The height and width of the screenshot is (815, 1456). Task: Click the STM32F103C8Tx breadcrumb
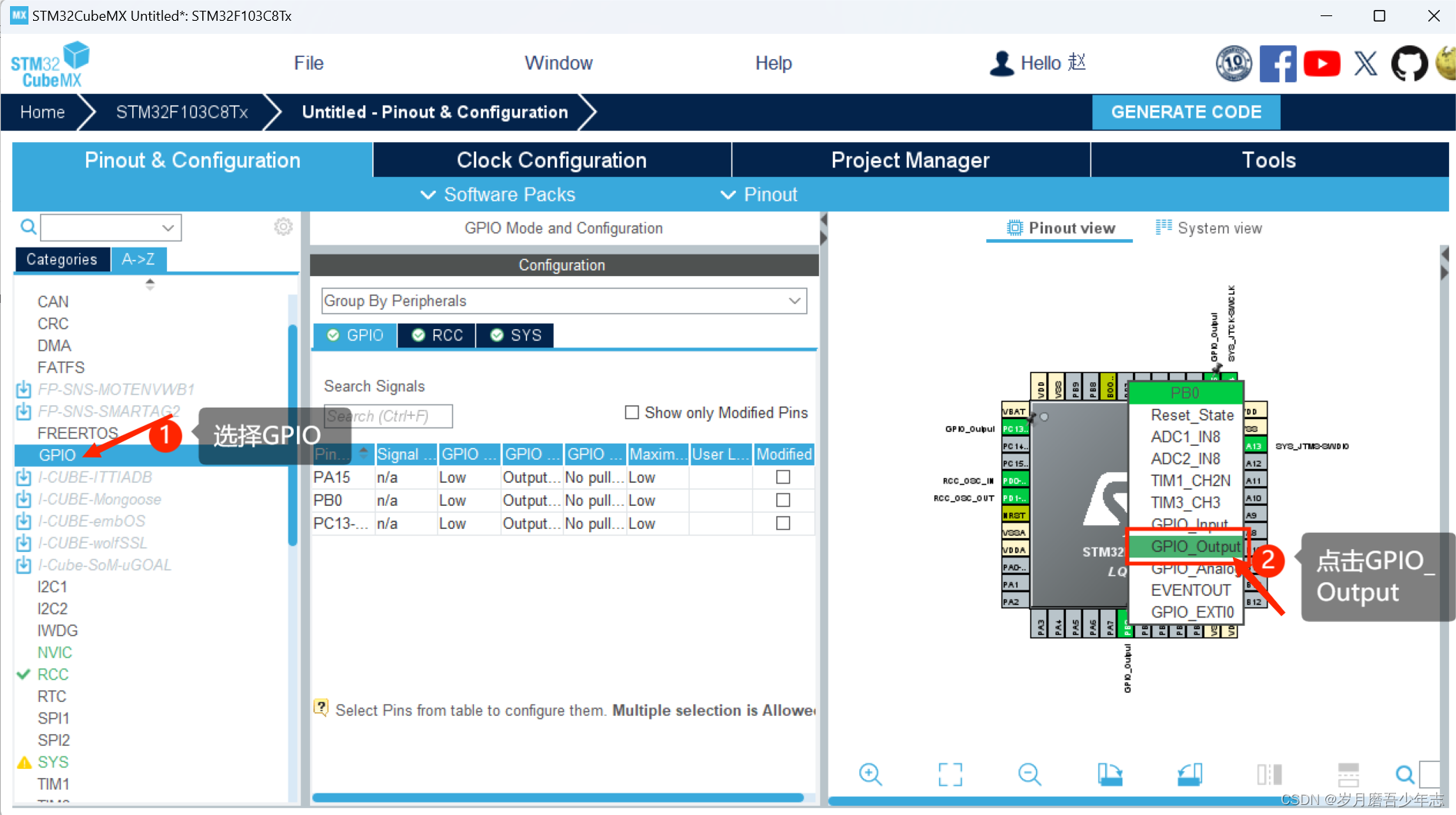[182, 112]
